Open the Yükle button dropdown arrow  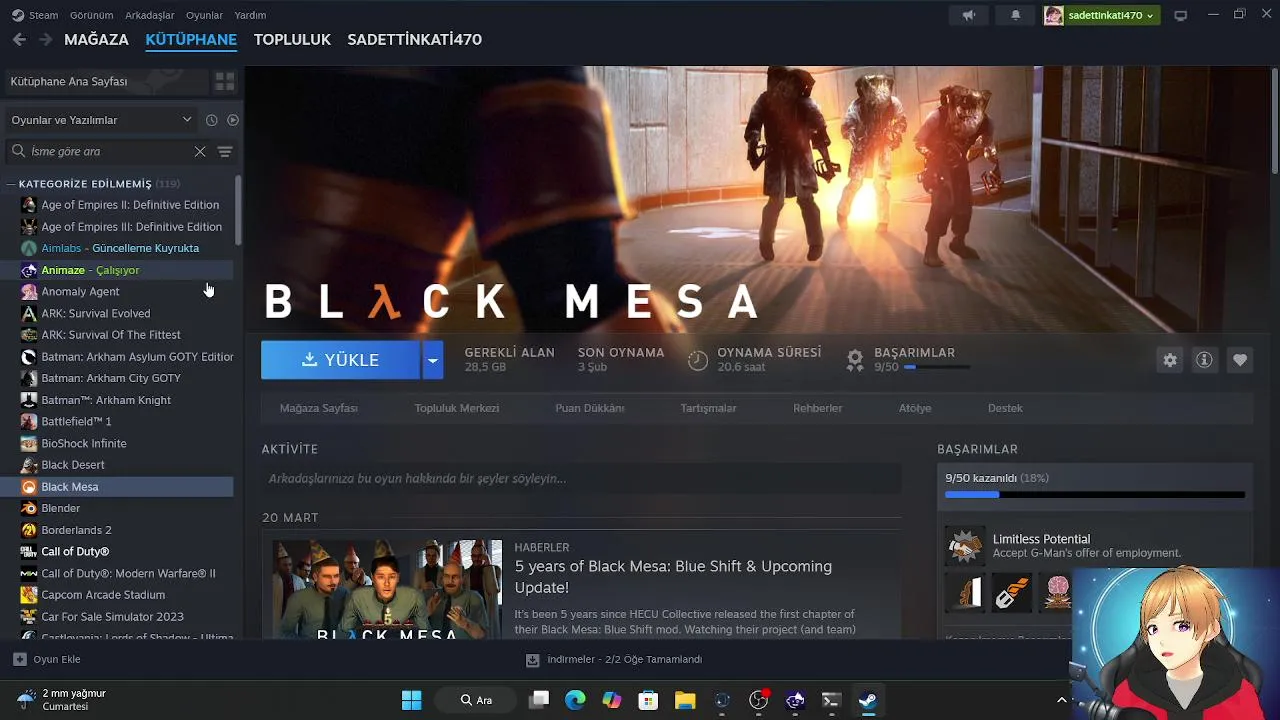[x=432, y=360]
